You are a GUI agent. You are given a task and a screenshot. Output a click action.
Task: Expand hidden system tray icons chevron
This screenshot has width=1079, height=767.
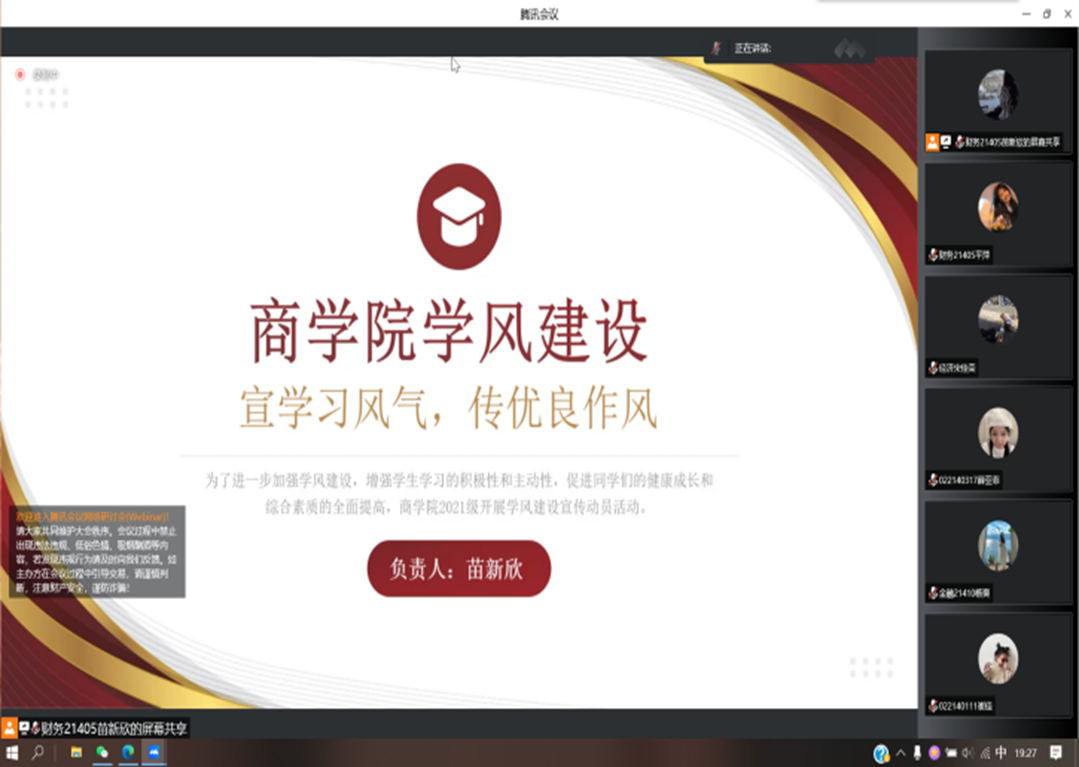coord(900,753)
